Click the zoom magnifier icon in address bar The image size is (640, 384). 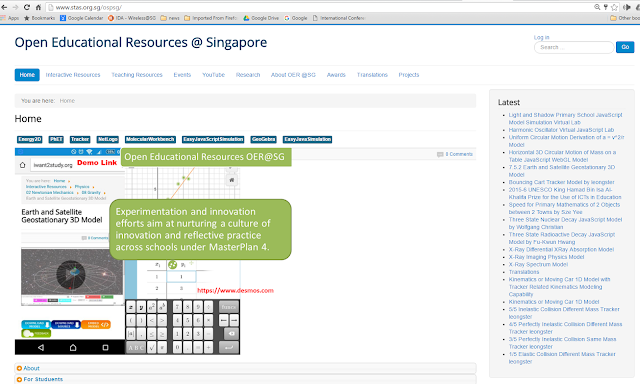597,7
